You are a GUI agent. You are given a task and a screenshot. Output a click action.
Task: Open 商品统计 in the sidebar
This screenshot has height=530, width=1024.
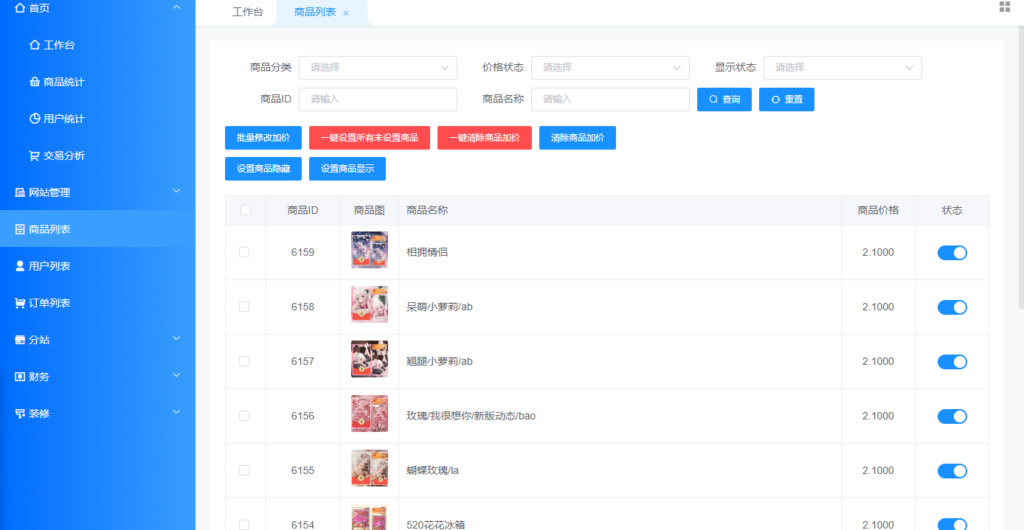(64, 82)
